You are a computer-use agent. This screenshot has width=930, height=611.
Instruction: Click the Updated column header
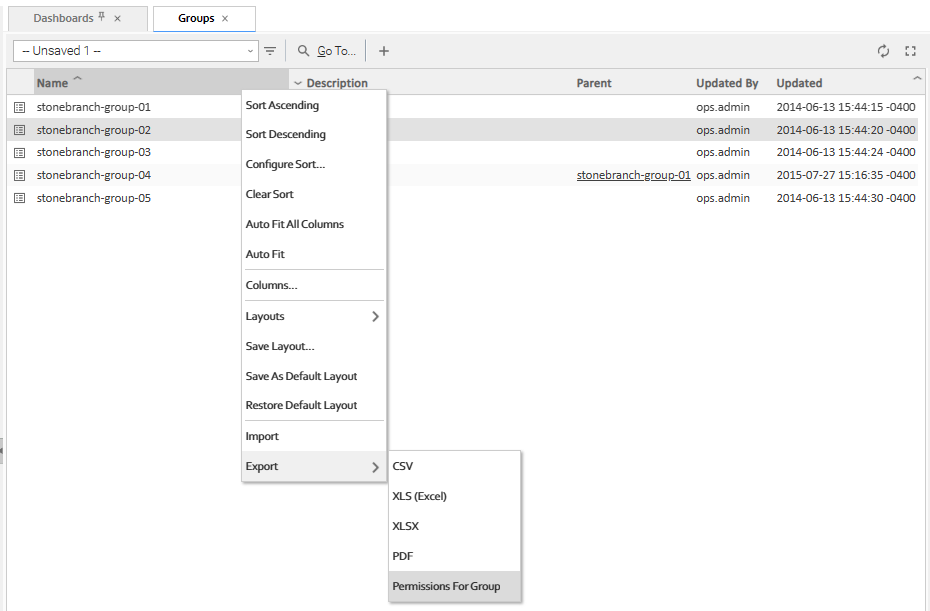point(799,83)
